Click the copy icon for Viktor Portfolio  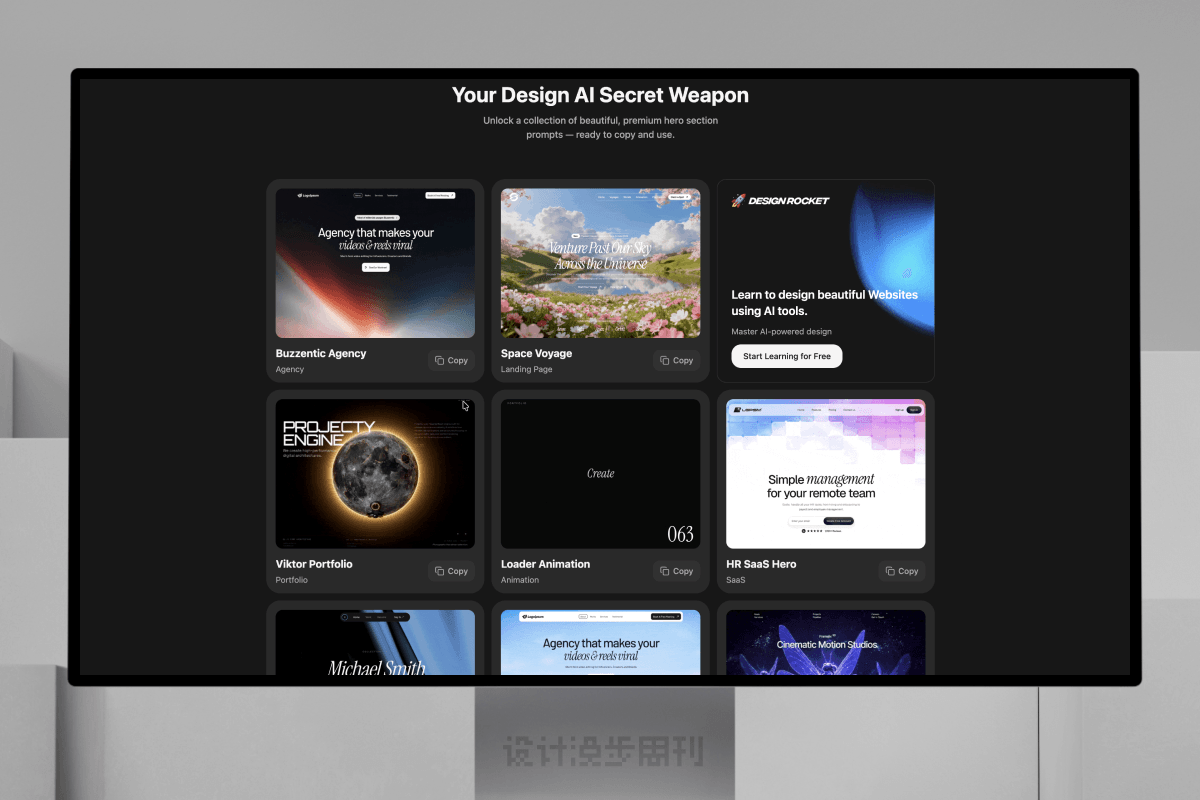coord(440,571)
